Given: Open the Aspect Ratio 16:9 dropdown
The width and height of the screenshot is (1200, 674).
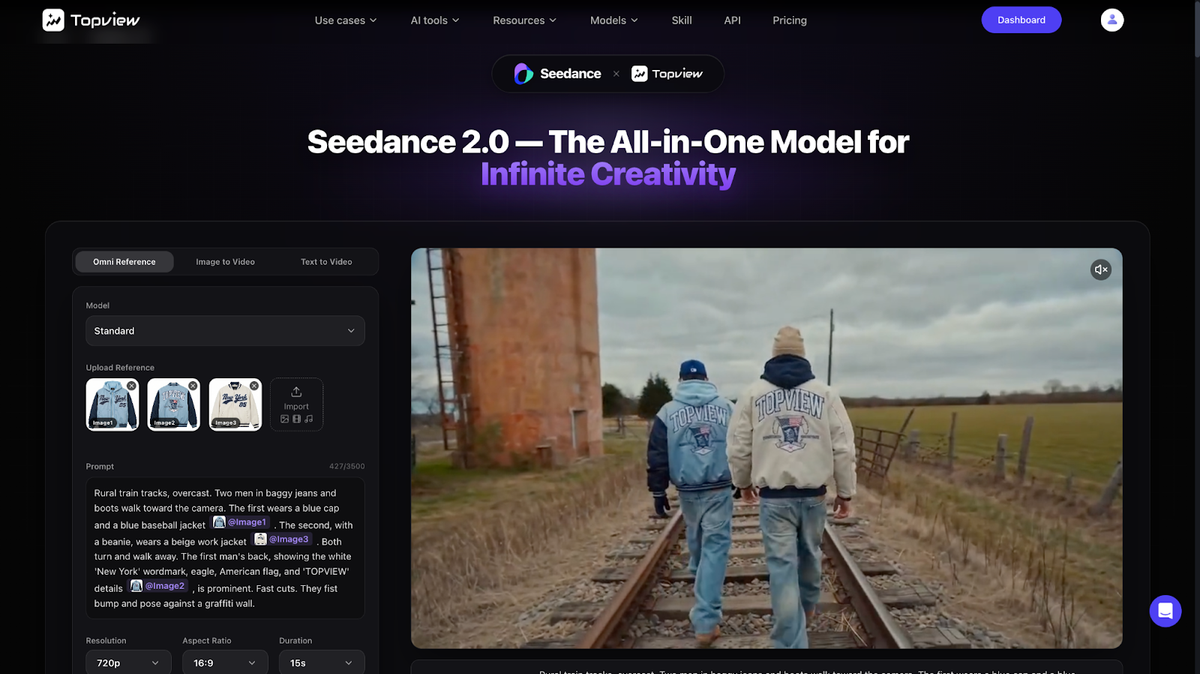Looking at the screenshot, I should pyautogui.click(x=224, y=662).
